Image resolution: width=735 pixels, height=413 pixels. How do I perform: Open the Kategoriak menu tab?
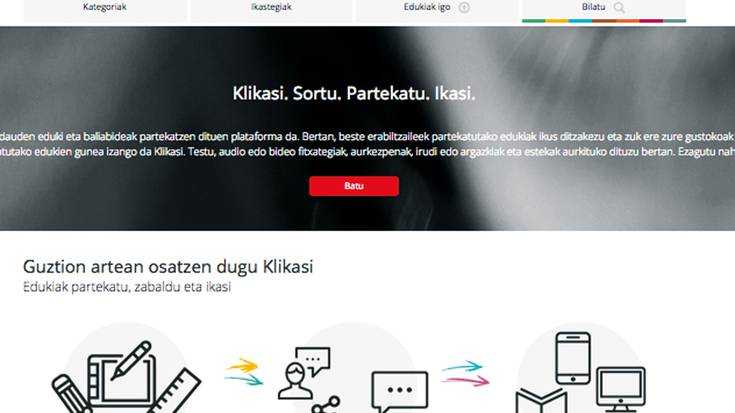click(x=105, y=10)
